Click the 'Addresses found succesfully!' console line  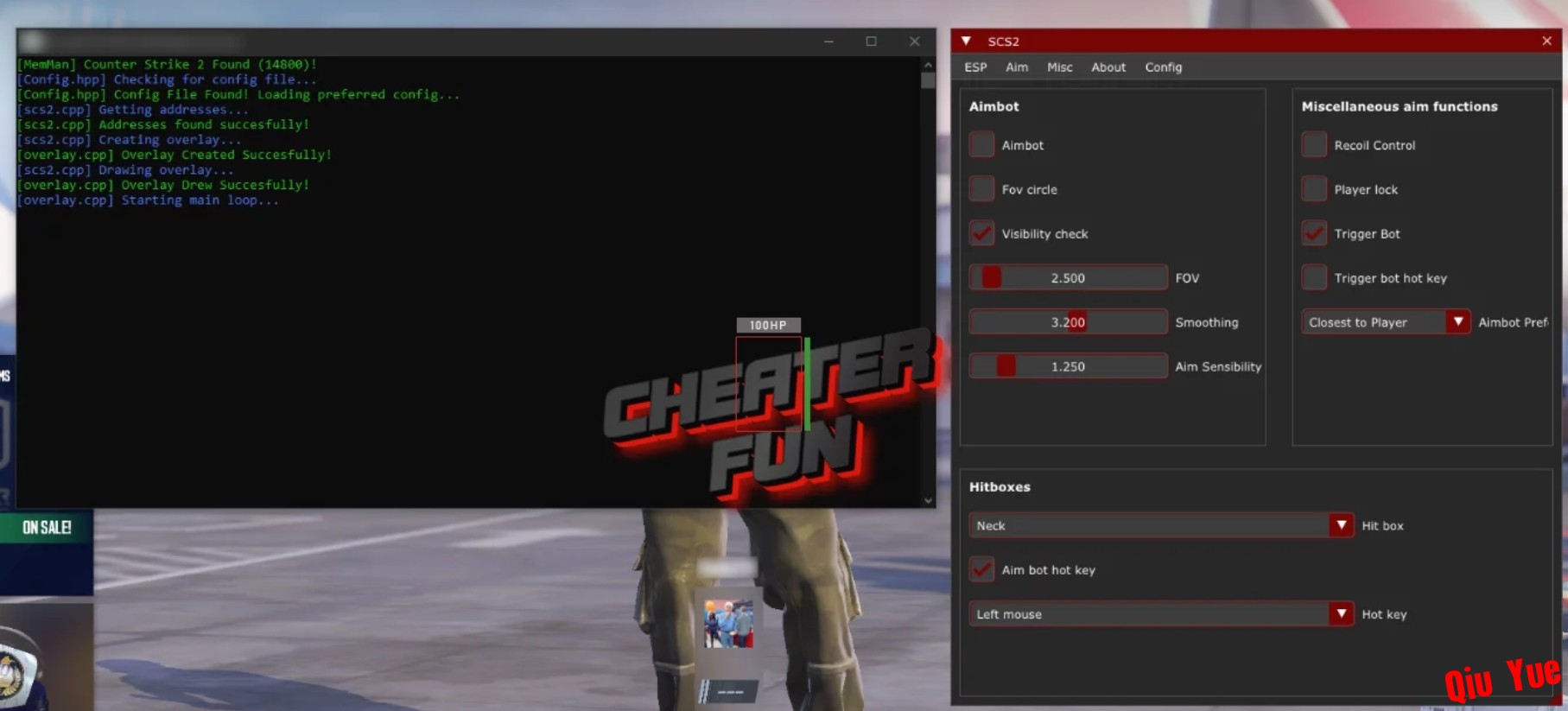(x=204, y=124)
